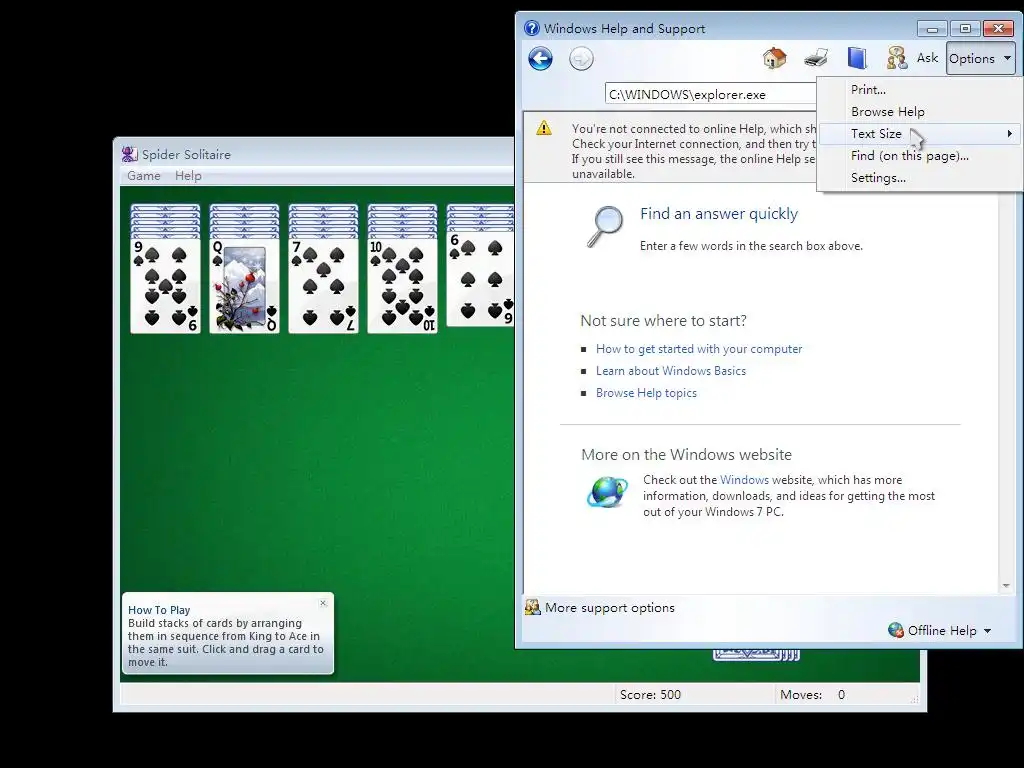Minimize the Help and Support window

932,29
